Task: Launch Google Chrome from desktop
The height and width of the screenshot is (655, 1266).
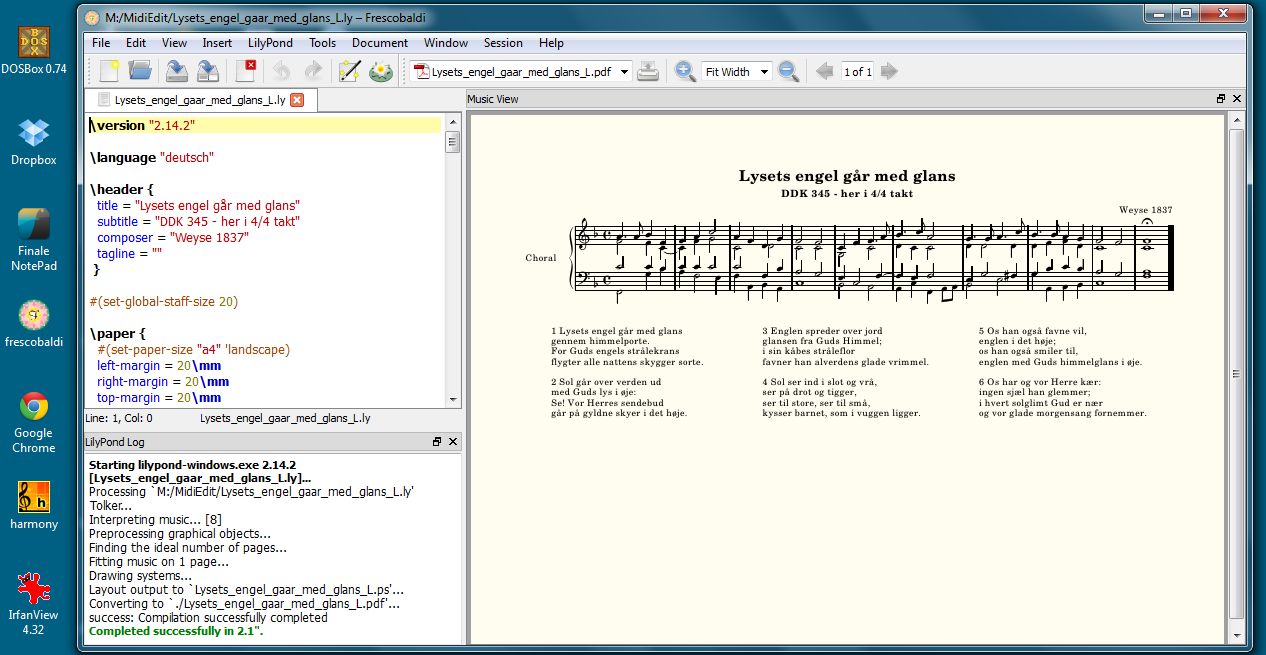Action: [34, 422]
